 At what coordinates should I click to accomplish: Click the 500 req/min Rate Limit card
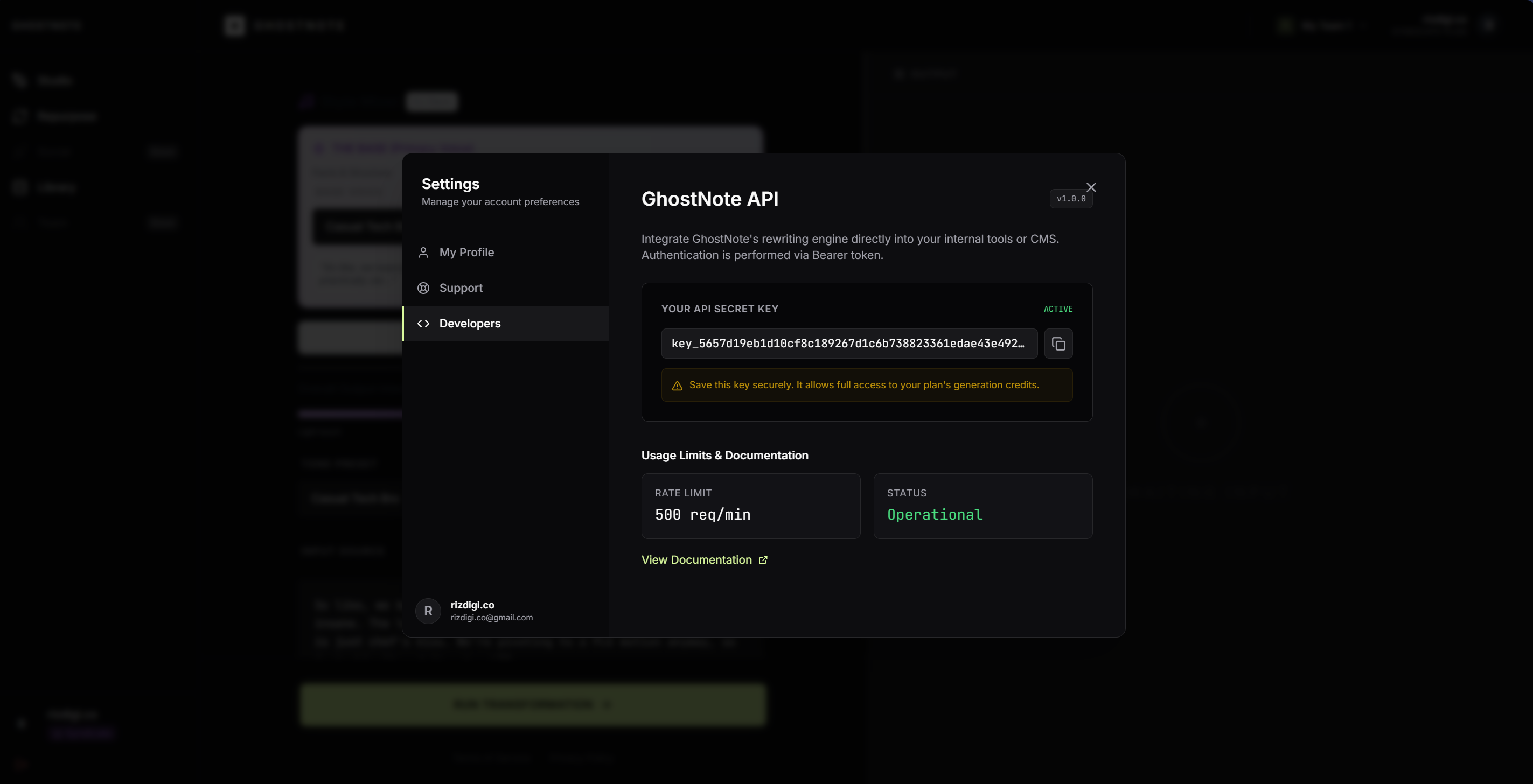click(750, 506)
